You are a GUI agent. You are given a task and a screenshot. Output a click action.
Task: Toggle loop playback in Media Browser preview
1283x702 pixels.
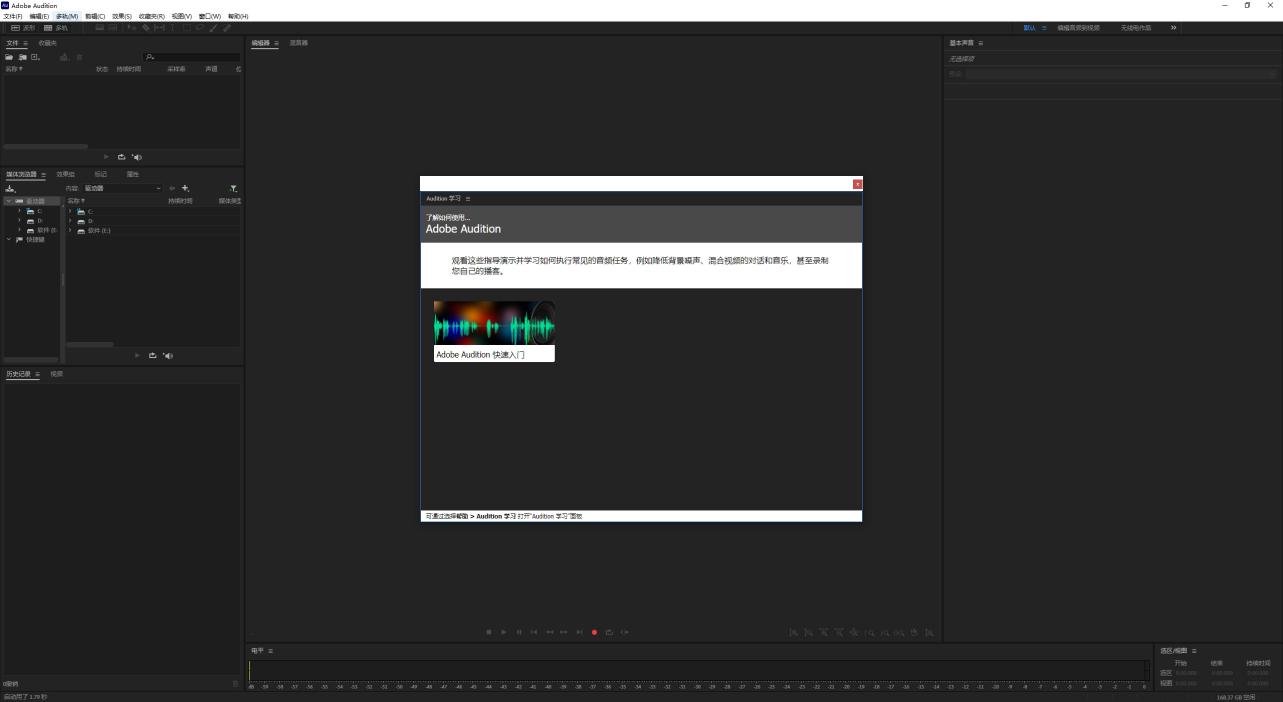click(x=153, y=356)
